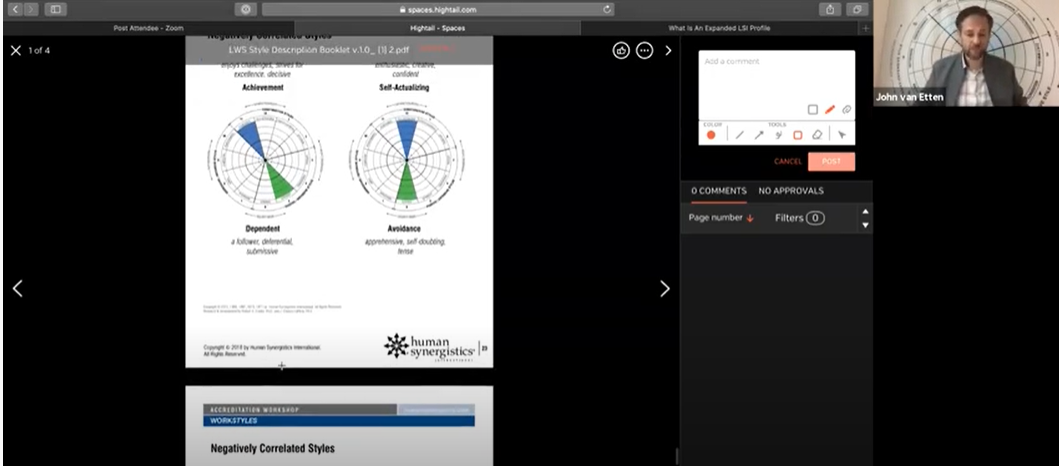Switch to the Post Attendee - Zoom tab

[x=149, y=28]
